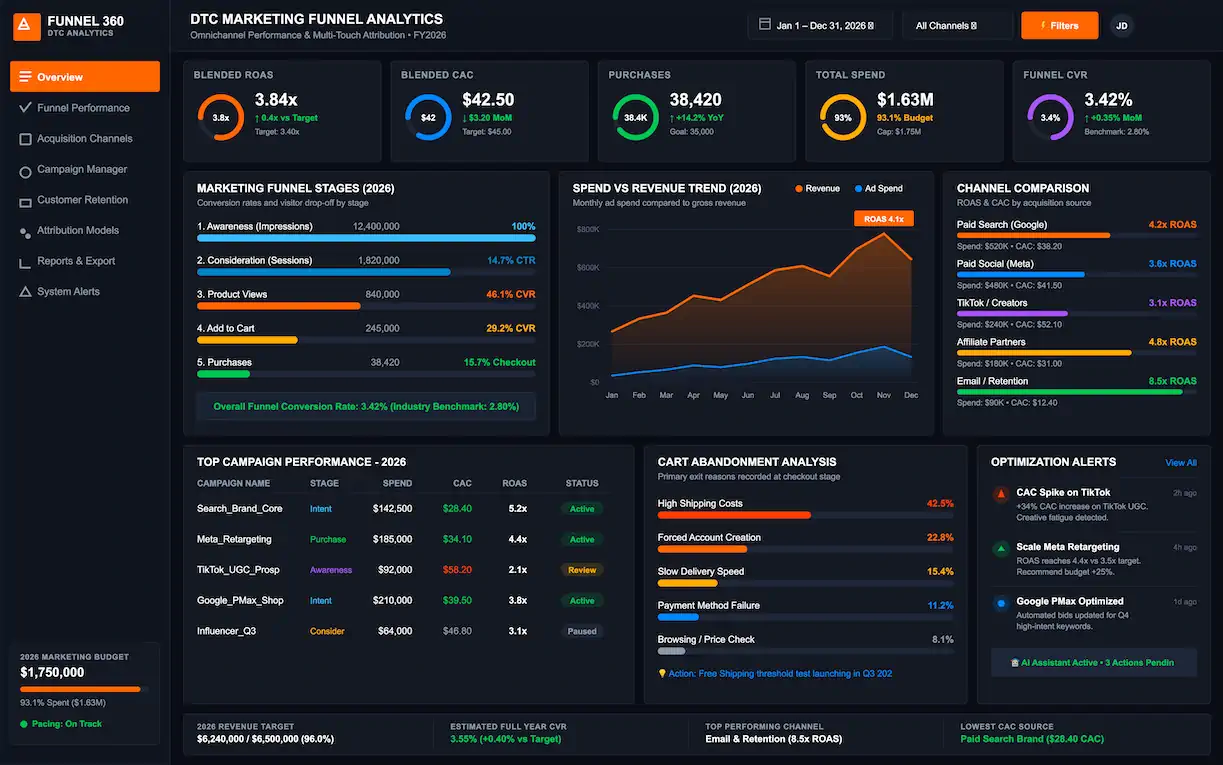Open Acquisition Channels page
The width and height of the screenshot is (1223, 765).
[85, 139]
